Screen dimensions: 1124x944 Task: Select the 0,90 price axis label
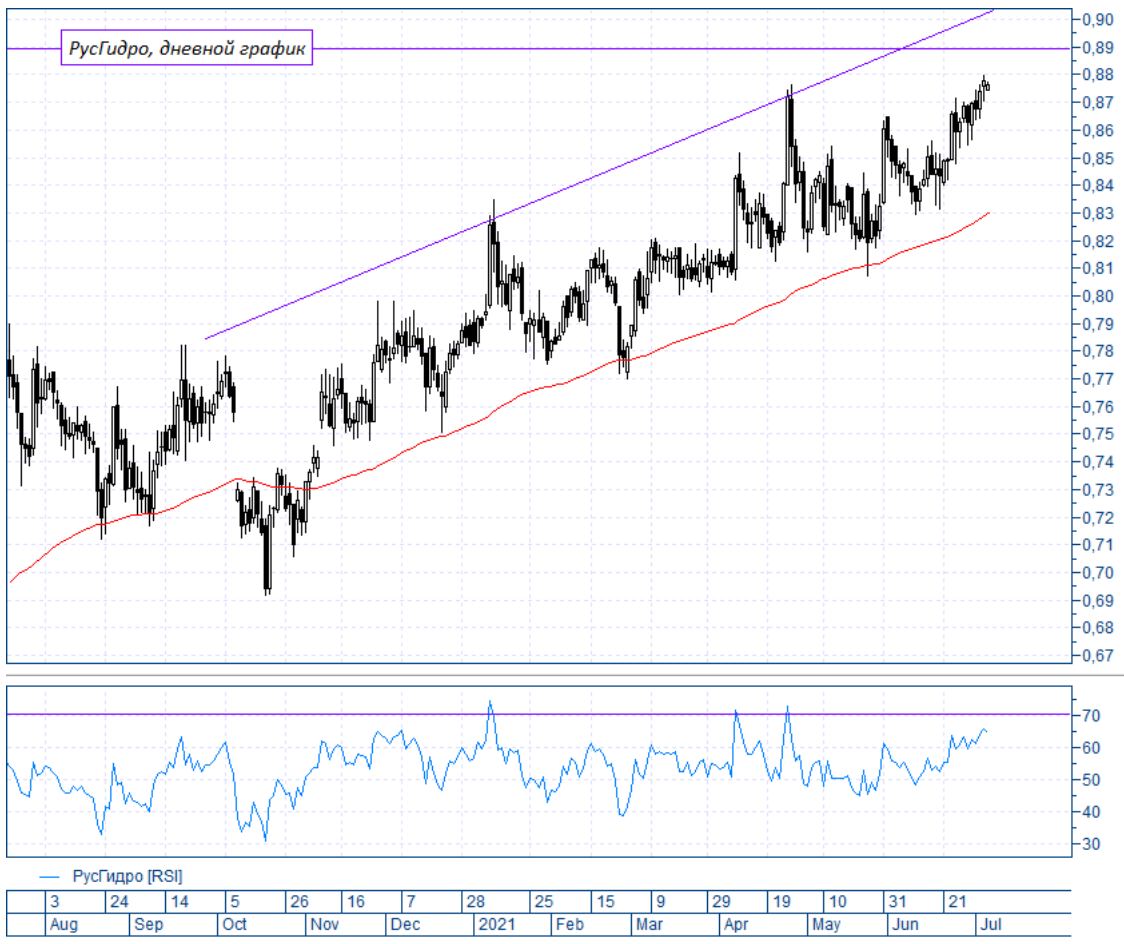[1097, 19]
